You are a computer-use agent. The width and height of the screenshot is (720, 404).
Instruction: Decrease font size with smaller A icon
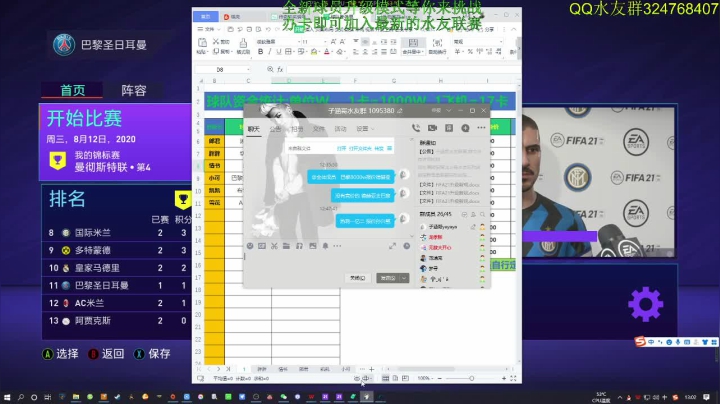pyautogui.click(x=342, y=42)
